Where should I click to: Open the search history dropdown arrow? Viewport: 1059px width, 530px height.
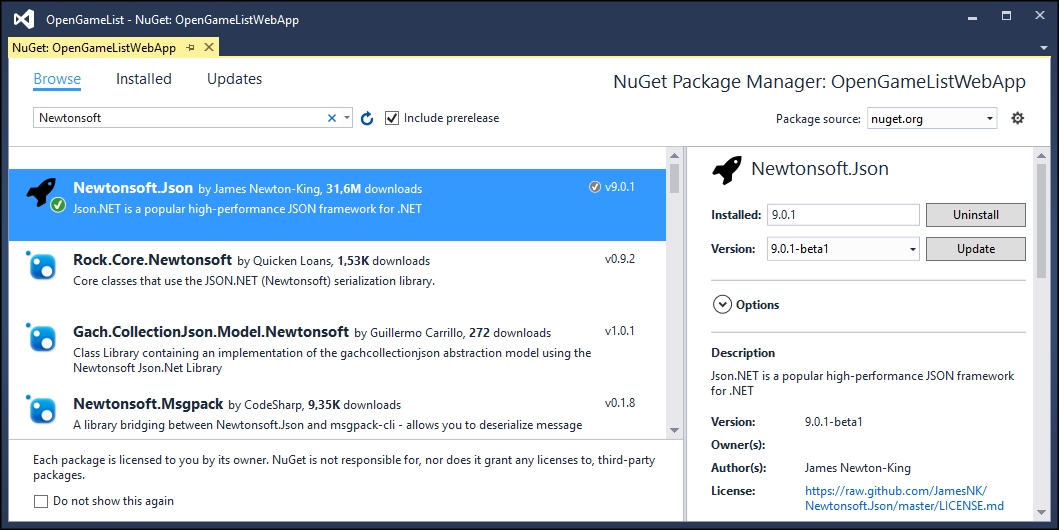coord(346,118)
